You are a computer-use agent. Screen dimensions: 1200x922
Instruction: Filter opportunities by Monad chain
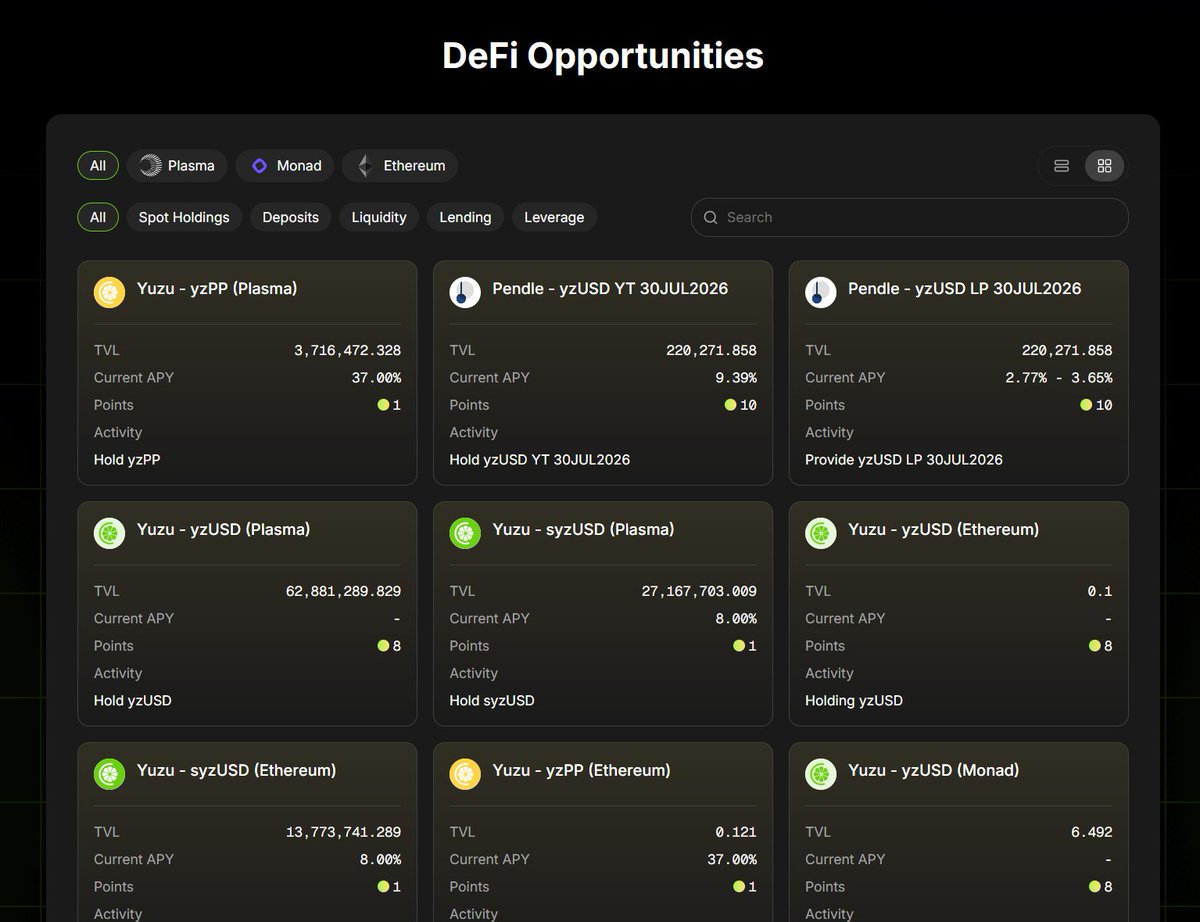(285, 166)
